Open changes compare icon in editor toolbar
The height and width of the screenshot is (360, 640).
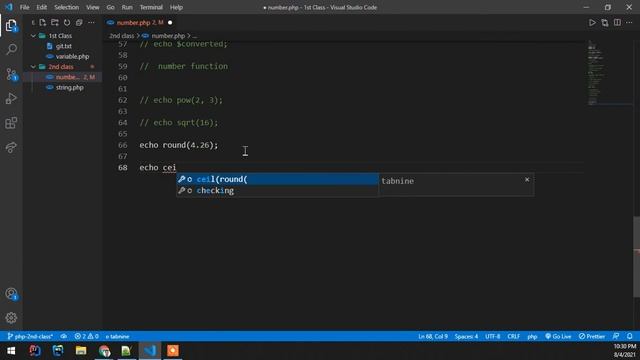(604, 22)
